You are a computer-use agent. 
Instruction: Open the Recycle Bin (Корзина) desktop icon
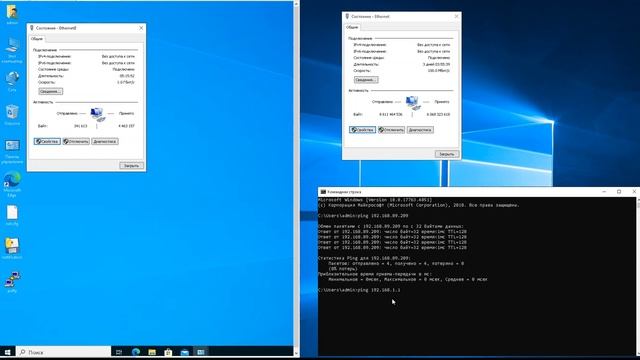(x=12, y=114)
